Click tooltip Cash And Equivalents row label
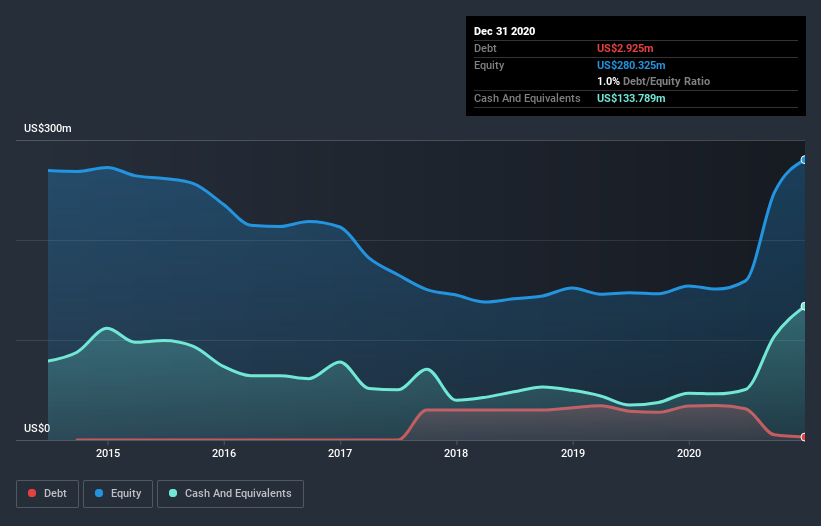821x526 pixels. pos(527,98)
